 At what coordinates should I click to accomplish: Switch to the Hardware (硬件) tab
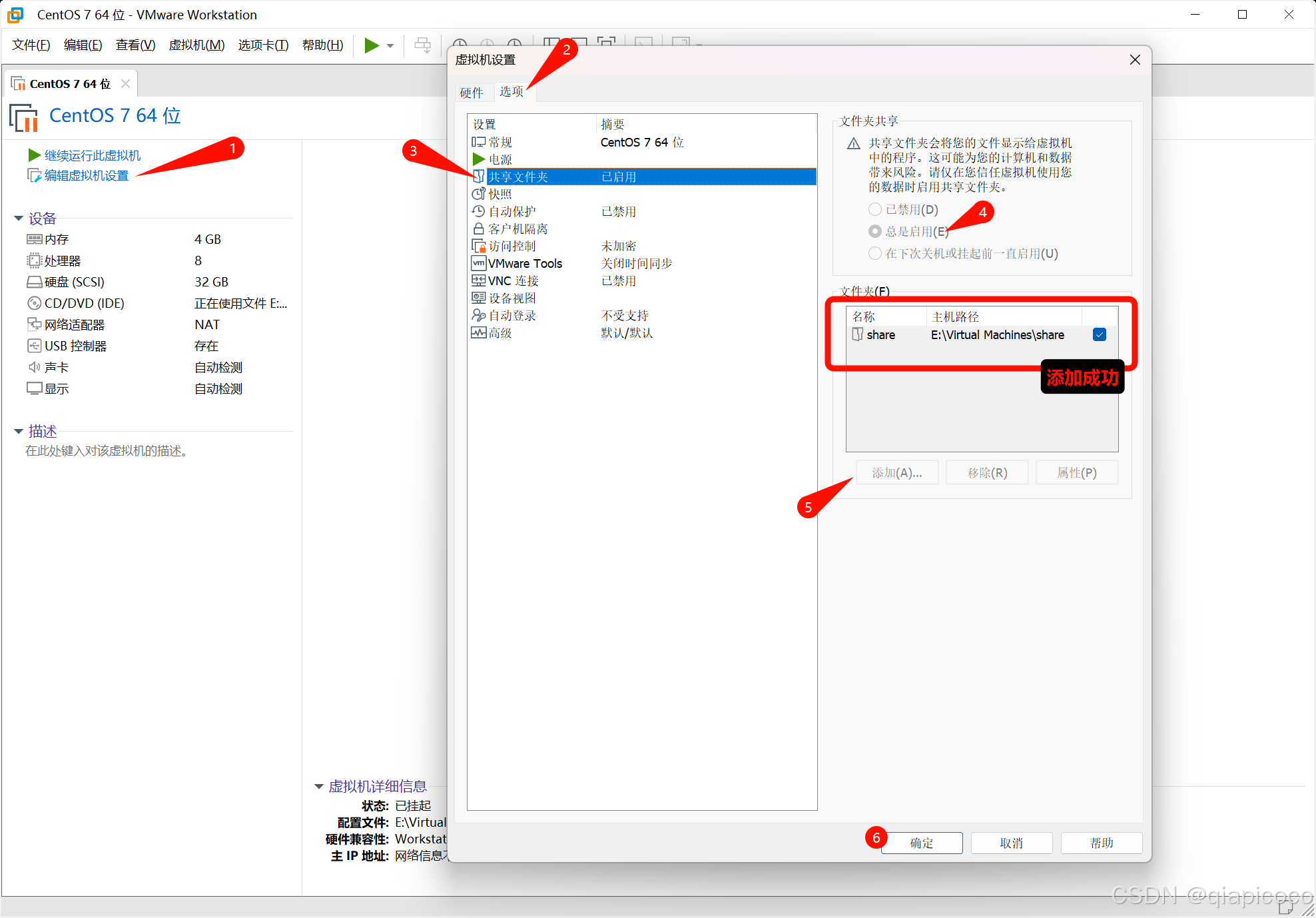tap(472, 93)
